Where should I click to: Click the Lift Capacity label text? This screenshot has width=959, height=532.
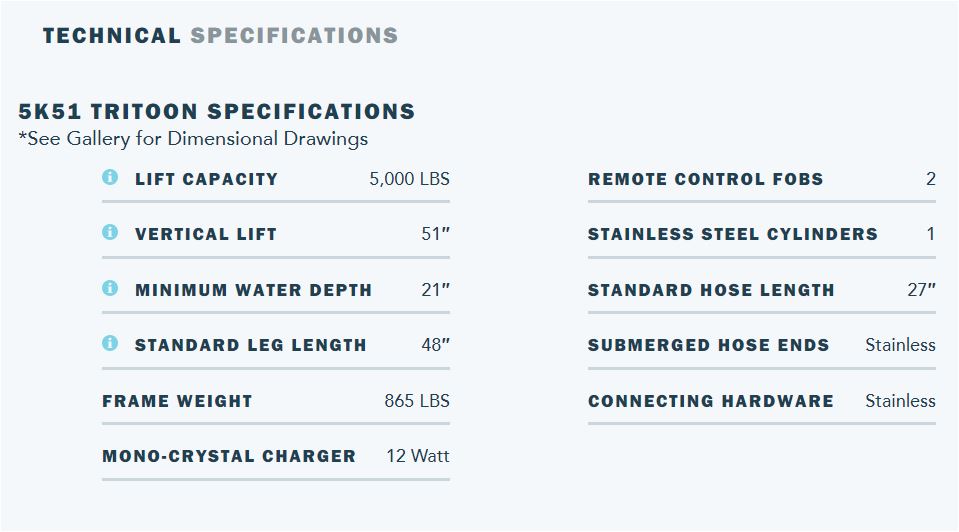[206, 180]
